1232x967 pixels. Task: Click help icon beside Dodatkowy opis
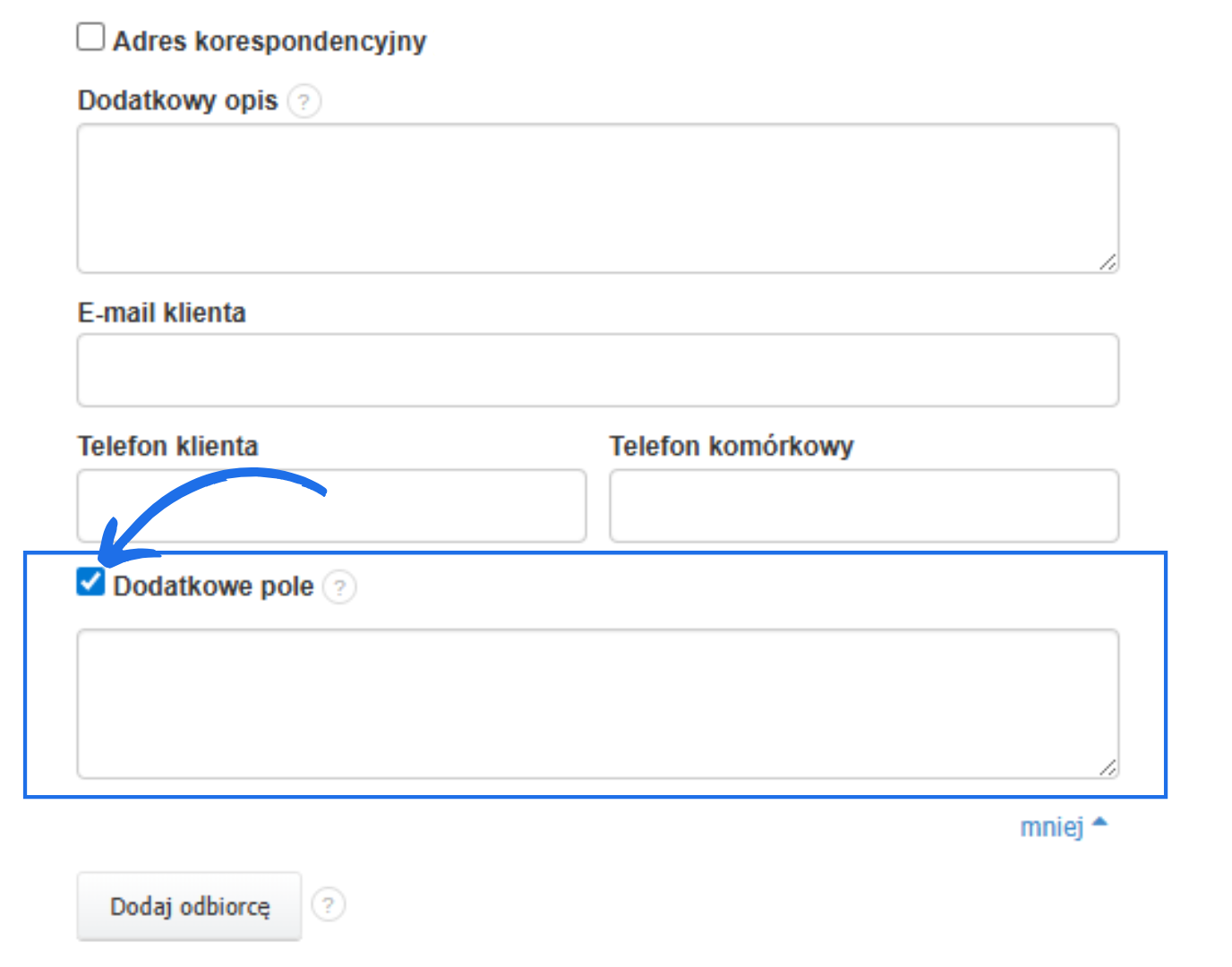(304, 101)
